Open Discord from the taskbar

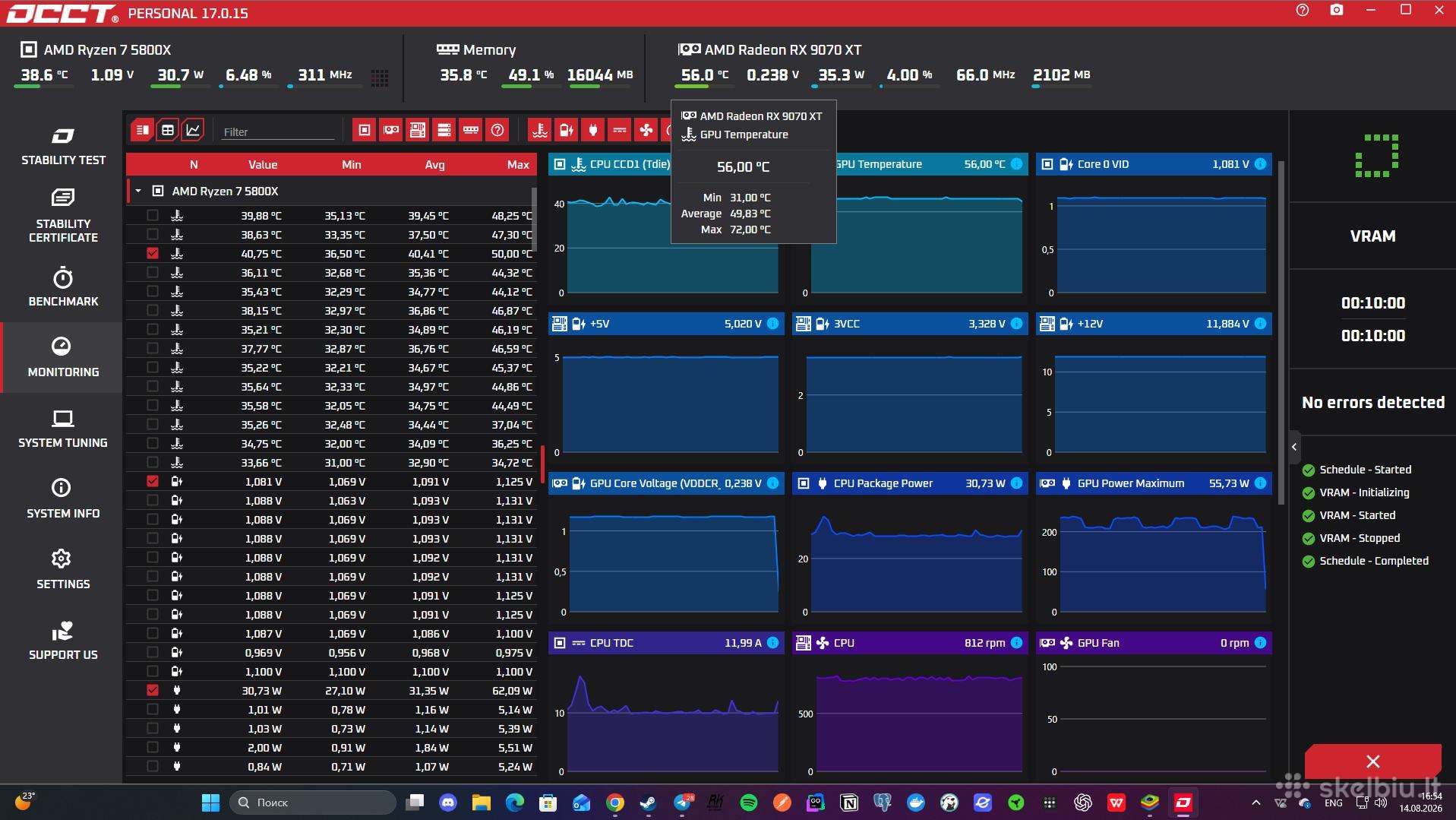pyautogui.click(x=448, y=803)
